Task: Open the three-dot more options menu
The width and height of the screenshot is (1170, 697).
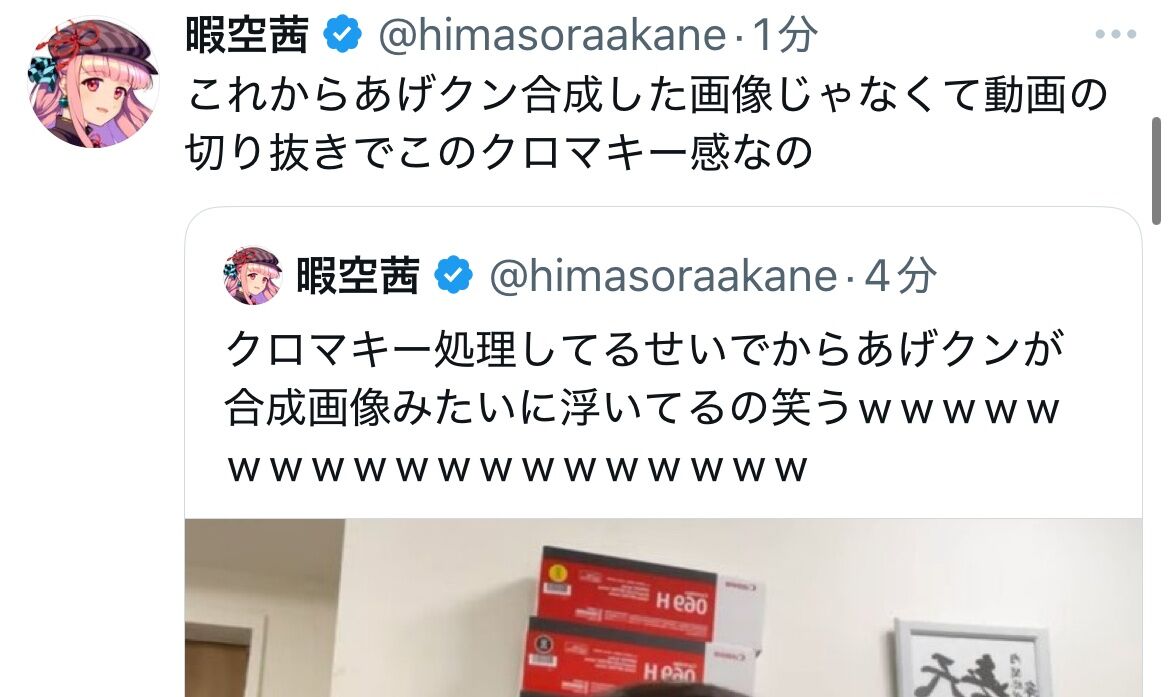Action: (1116, 34)
